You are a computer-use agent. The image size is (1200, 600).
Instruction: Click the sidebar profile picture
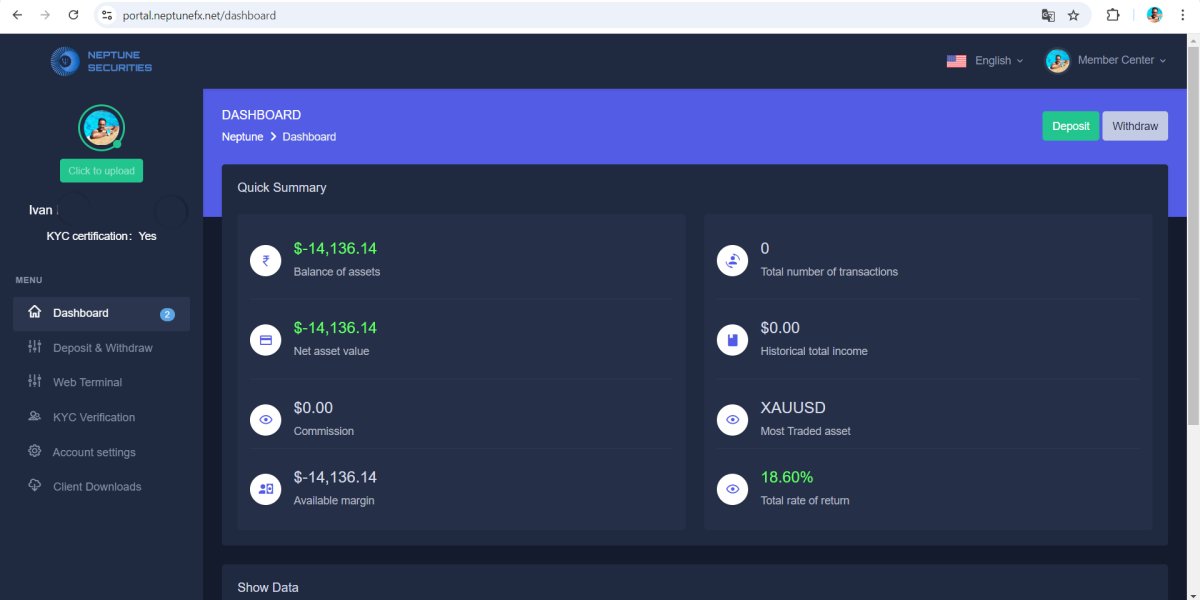[101, 128]
